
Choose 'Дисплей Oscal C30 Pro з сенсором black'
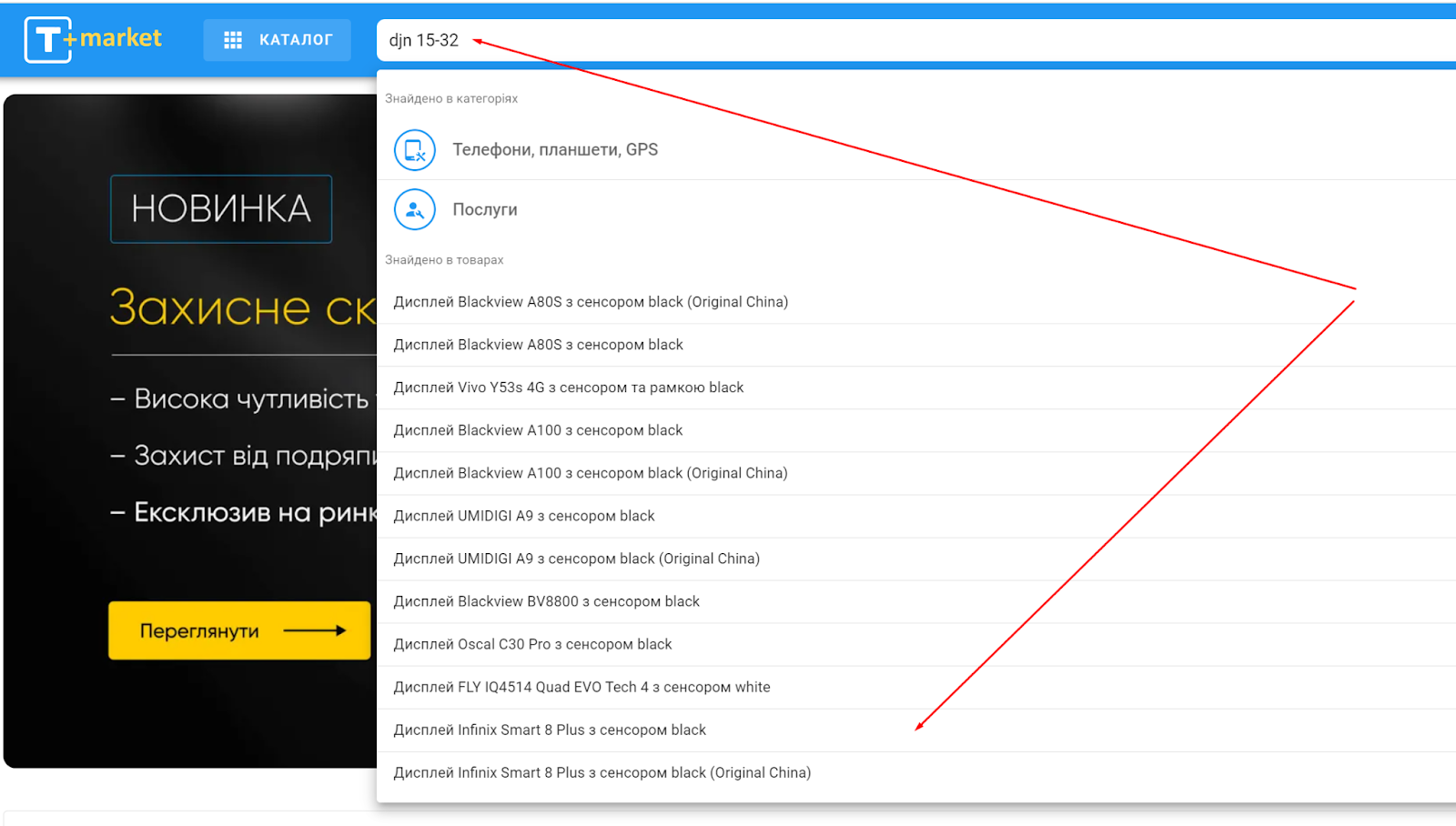coord(916,644)
